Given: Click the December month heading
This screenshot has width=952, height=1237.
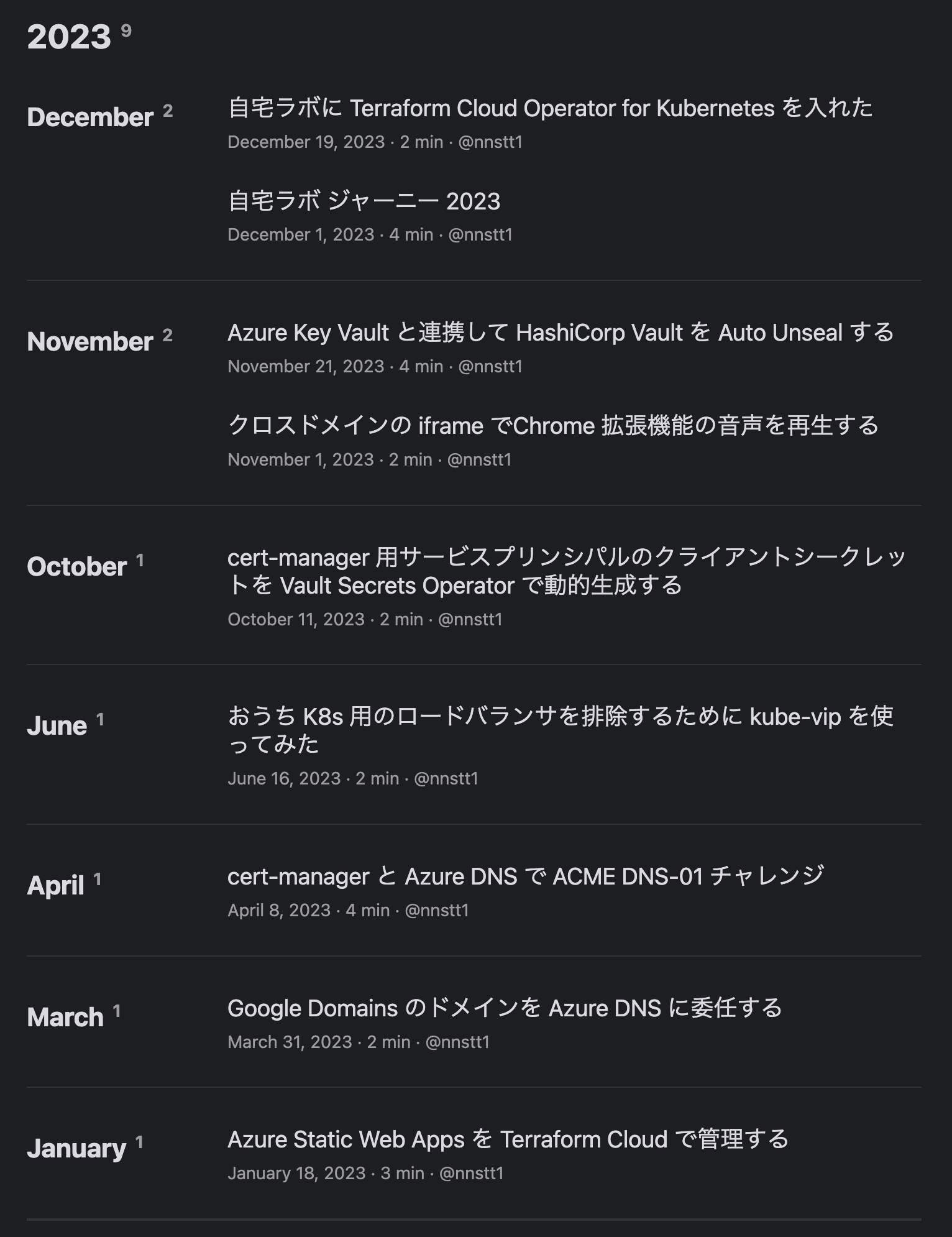Looking at the screenshot, I should (90, 117).
